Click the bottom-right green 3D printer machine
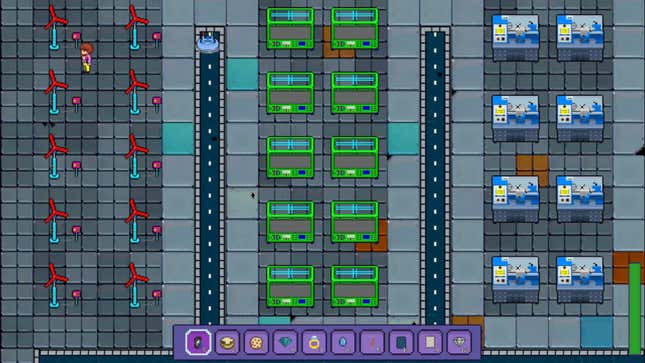Screen dimensions: 645x363 click(355, 286)
